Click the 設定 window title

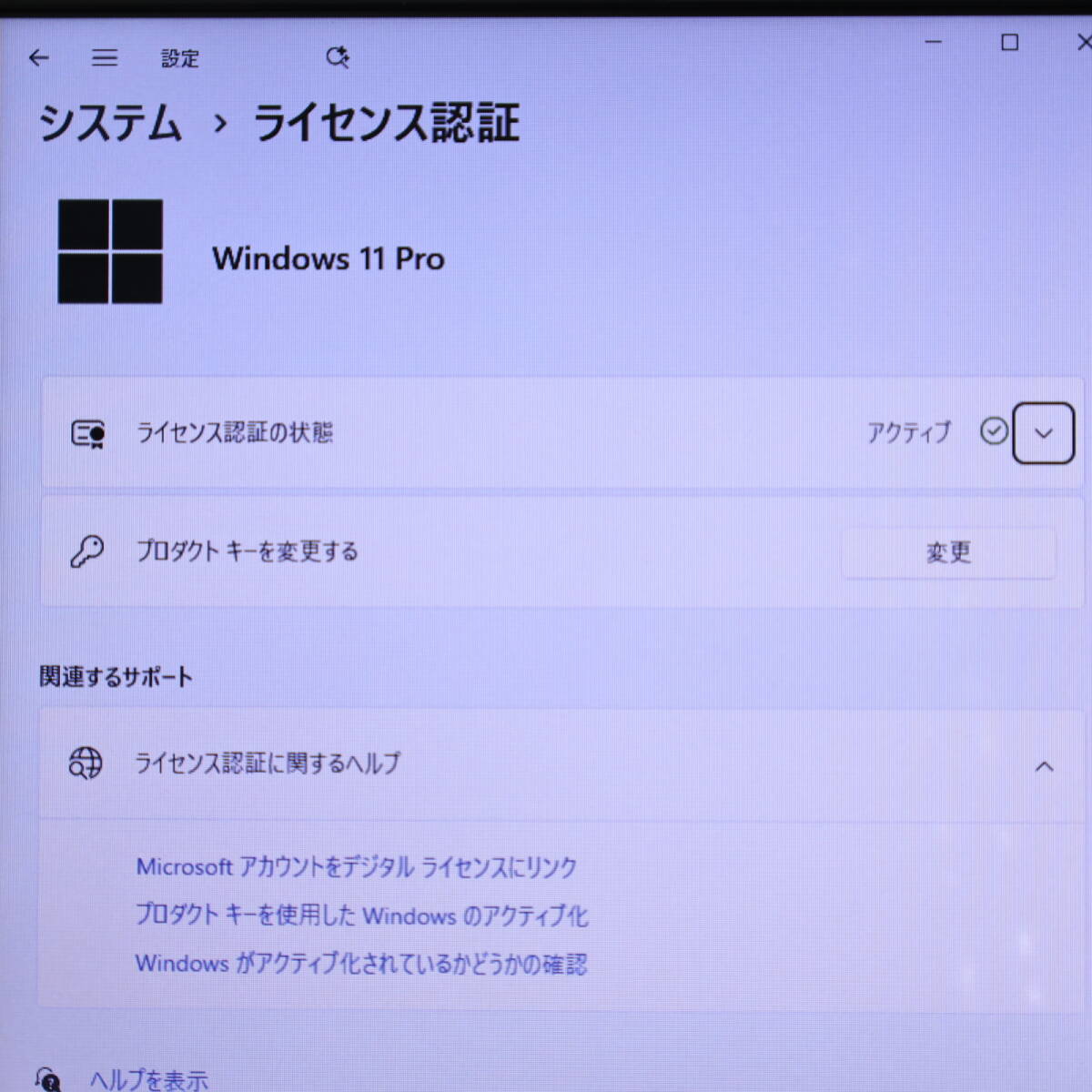tap(180, 59)
